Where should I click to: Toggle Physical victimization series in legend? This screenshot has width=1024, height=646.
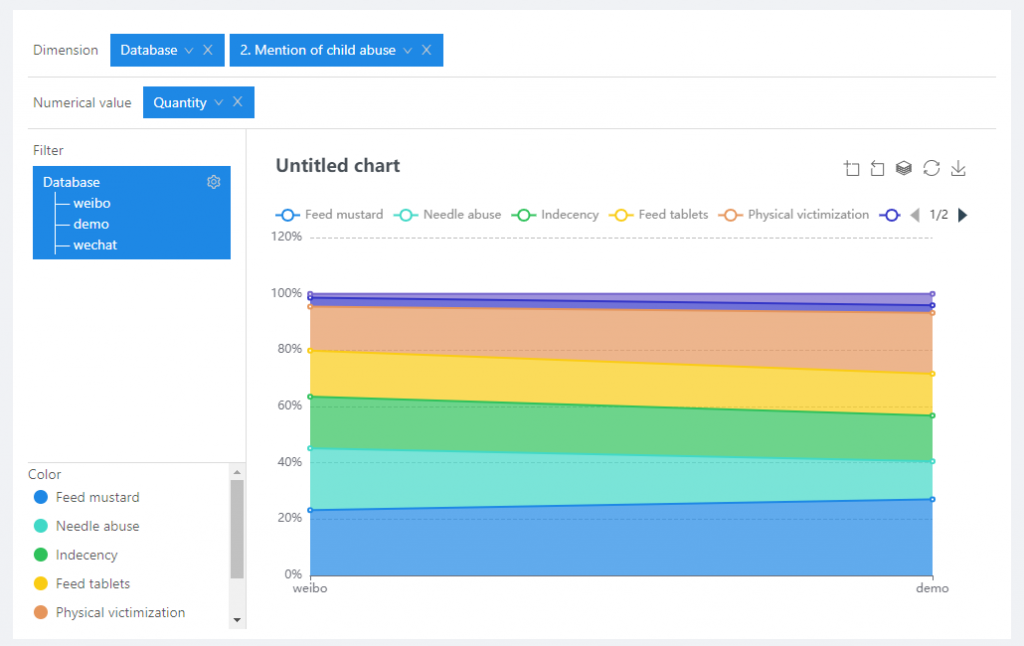pyautogui.click(x=796, y=215)
